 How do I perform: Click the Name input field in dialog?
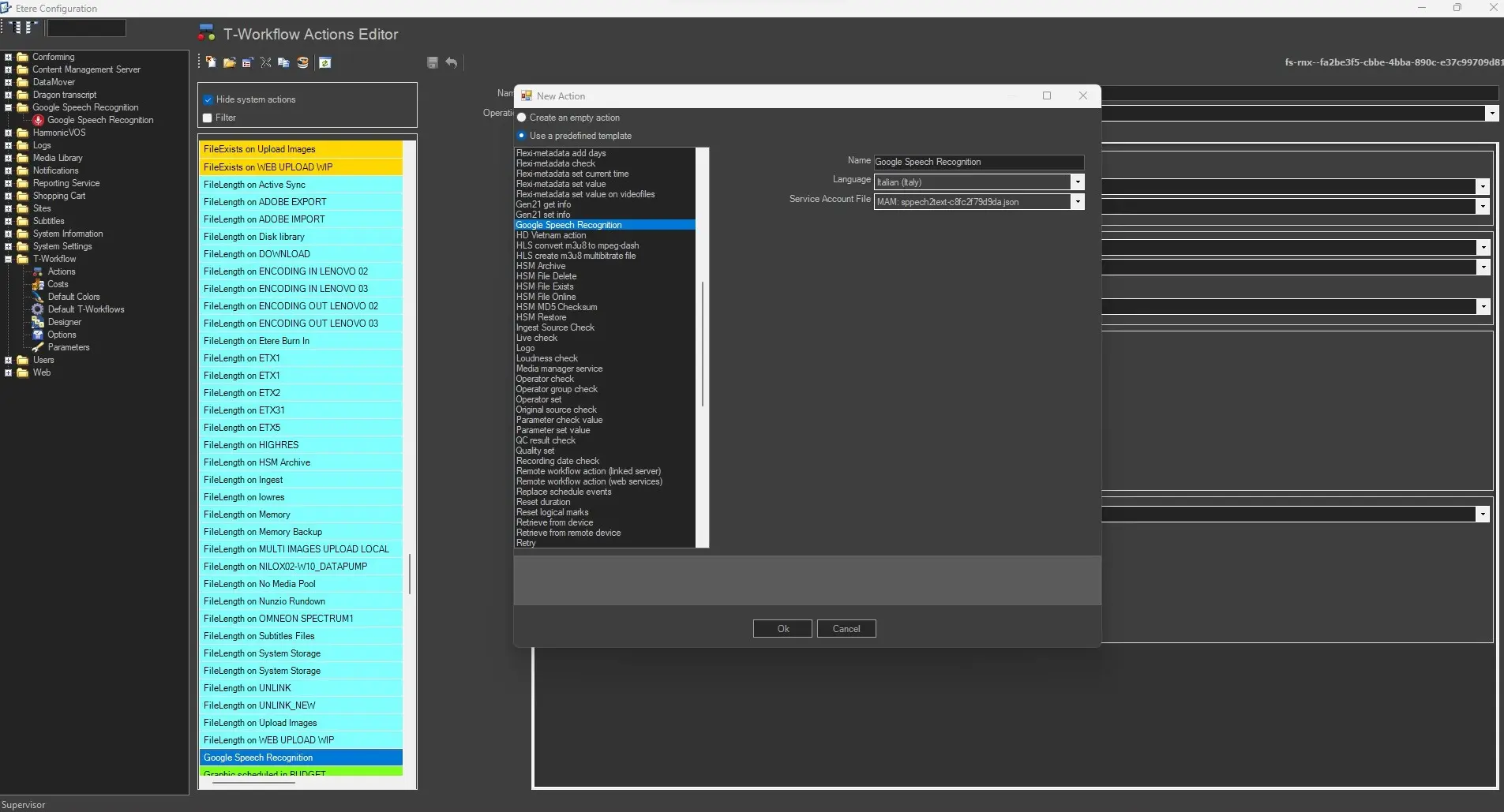click(x=977, y=162)
